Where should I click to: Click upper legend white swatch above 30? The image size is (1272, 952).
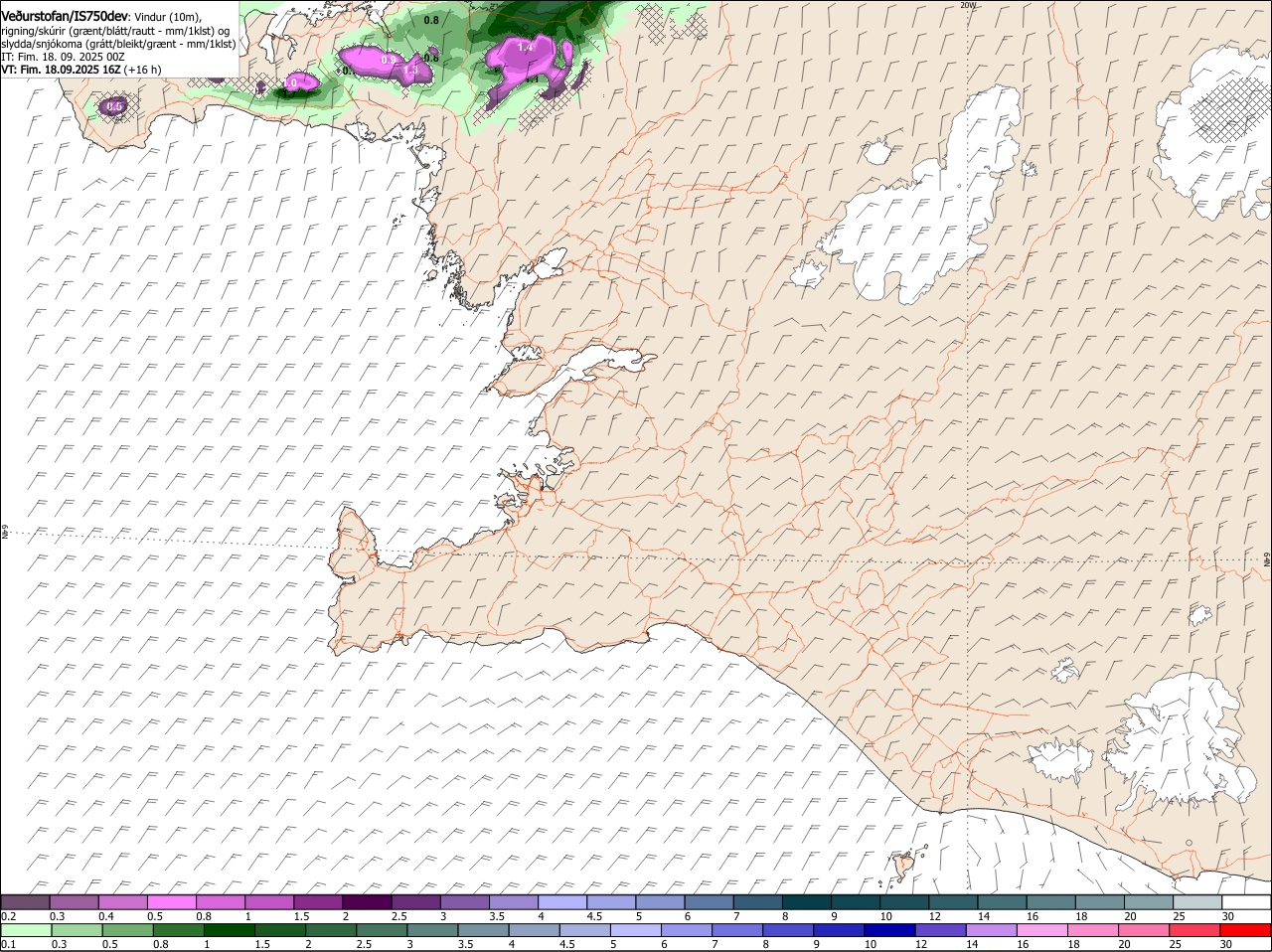pos(1246,902)
